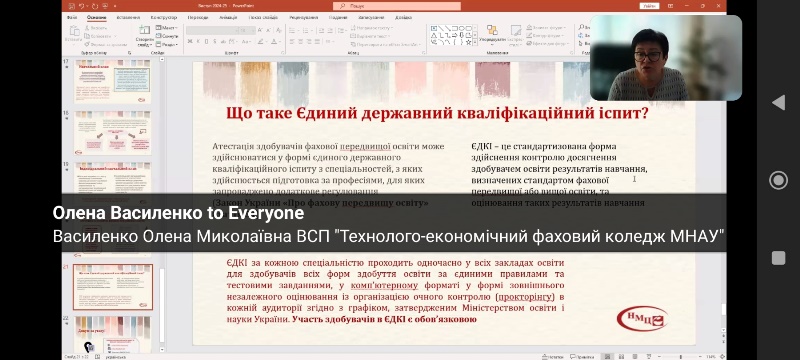Open the Change Case (Aa) dropdown
The height and width of the screenshot is (360, 800).
pyautogui.click(x=246, y=41)
